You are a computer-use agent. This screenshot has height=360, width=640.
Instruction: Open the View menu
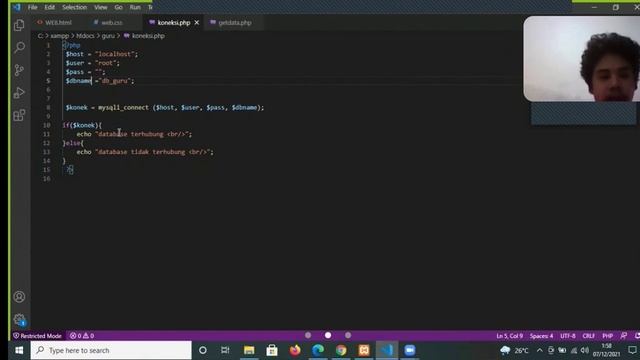[100, 7]
